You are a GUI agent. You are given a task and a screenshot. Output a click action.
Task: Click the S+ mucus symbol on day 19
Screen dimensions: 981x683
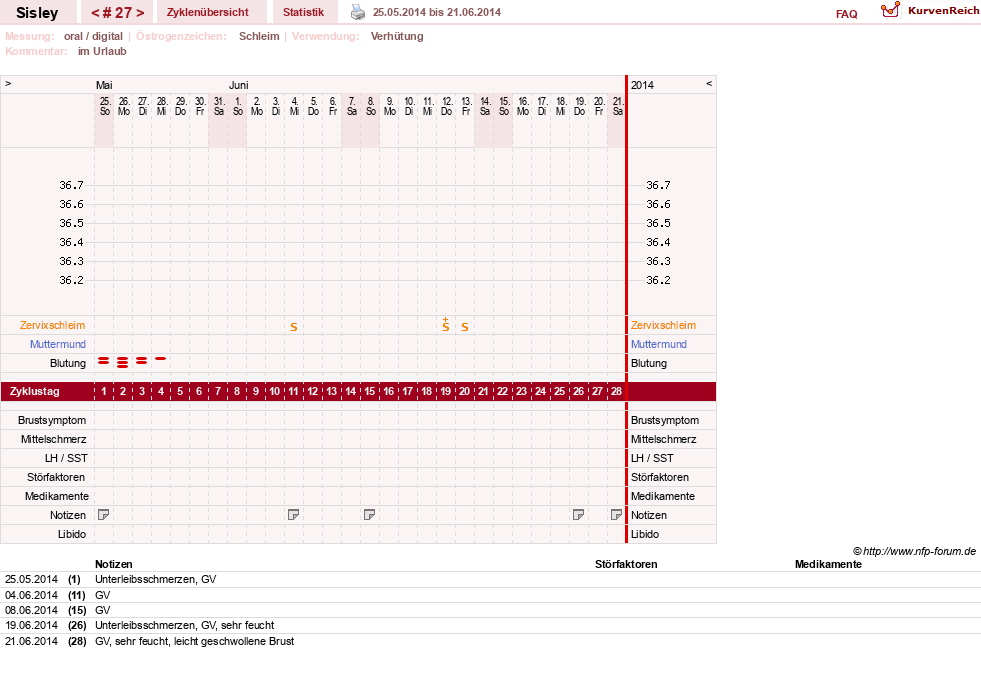(x=445, y=325)
